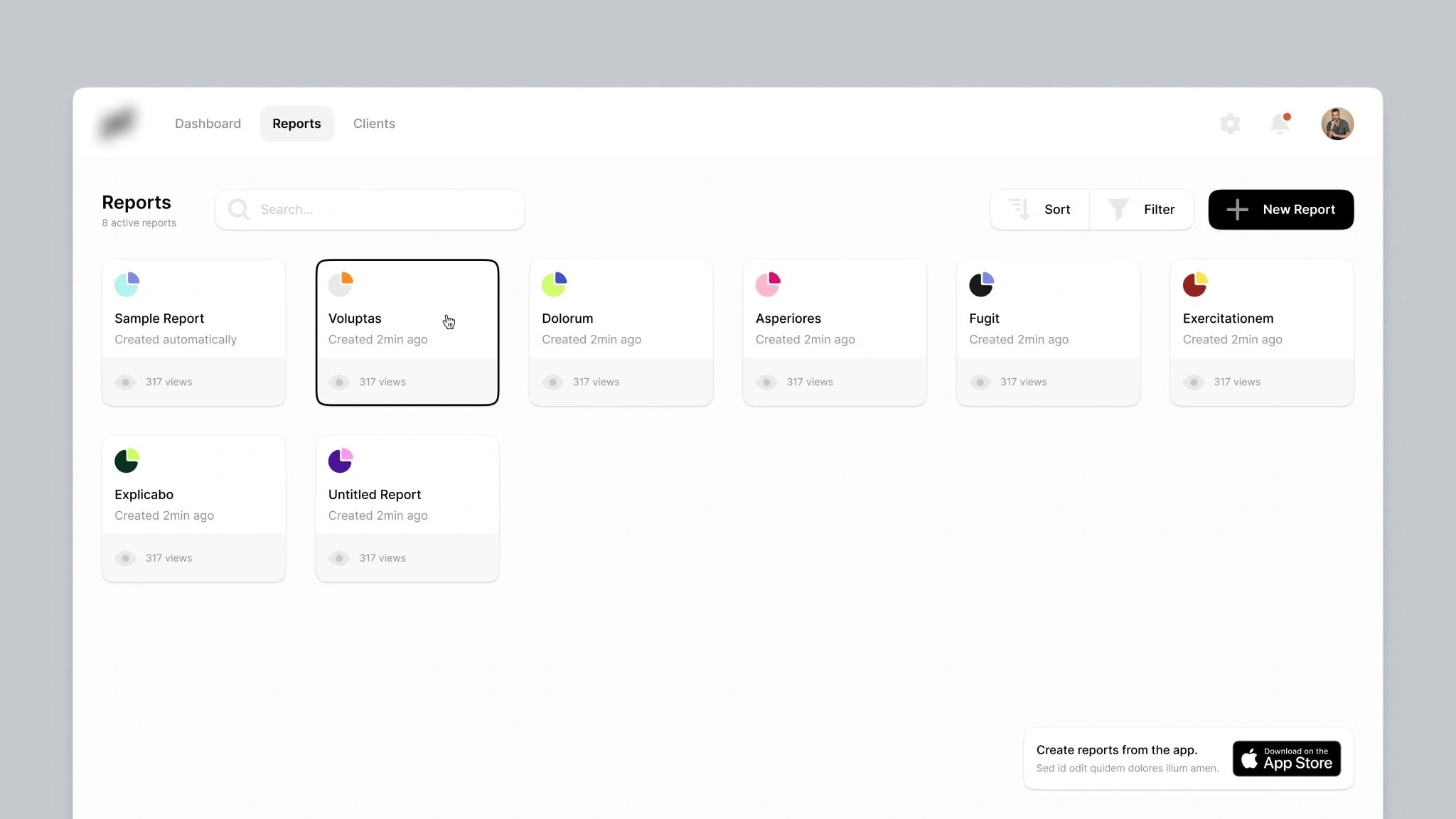Screen dimensions: 1456x819
Task: Click '317 views' on Explicabo card
Action: point(168,558)
